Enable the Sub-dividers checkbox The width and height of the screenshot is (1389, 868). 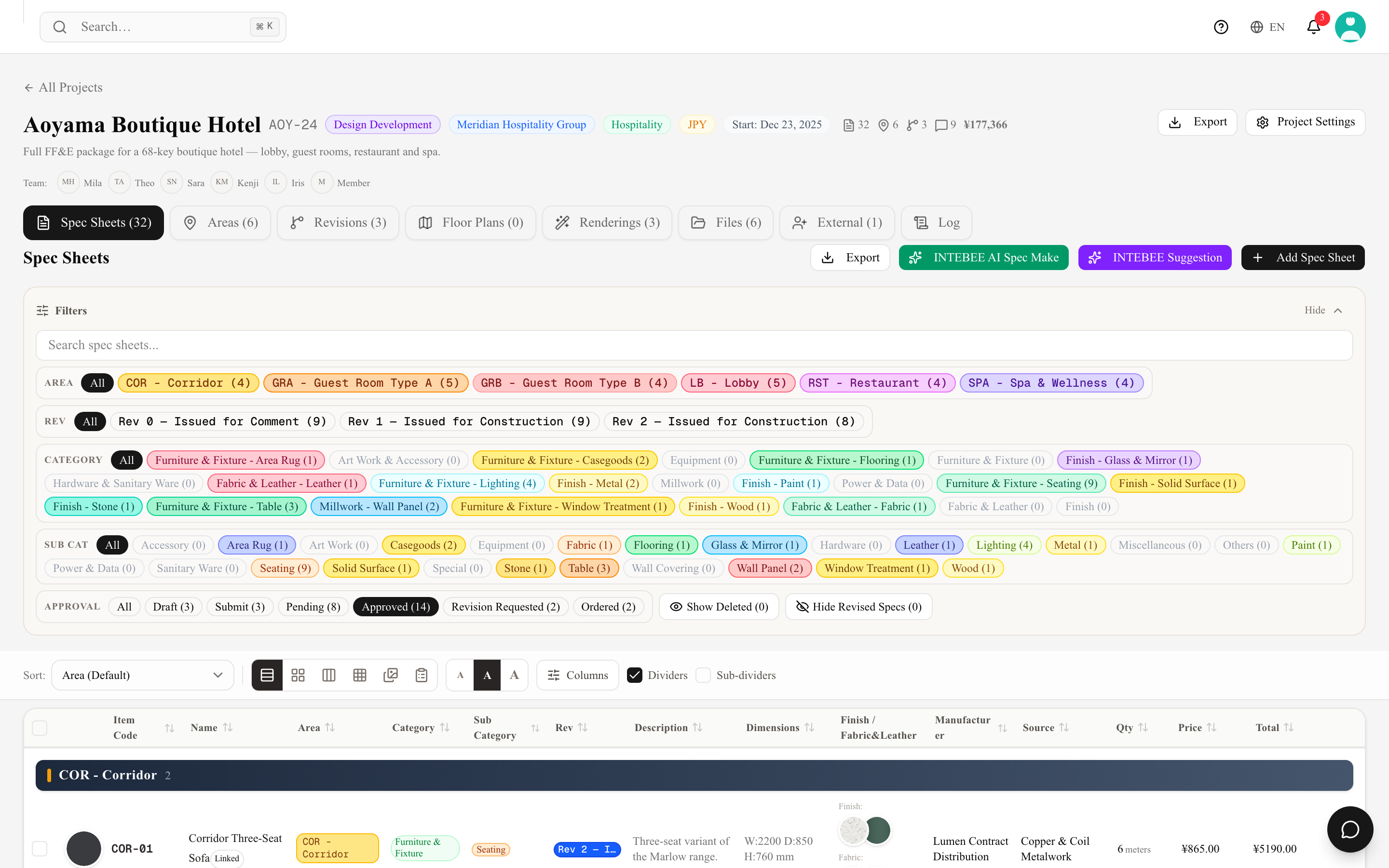click(703, 675)
